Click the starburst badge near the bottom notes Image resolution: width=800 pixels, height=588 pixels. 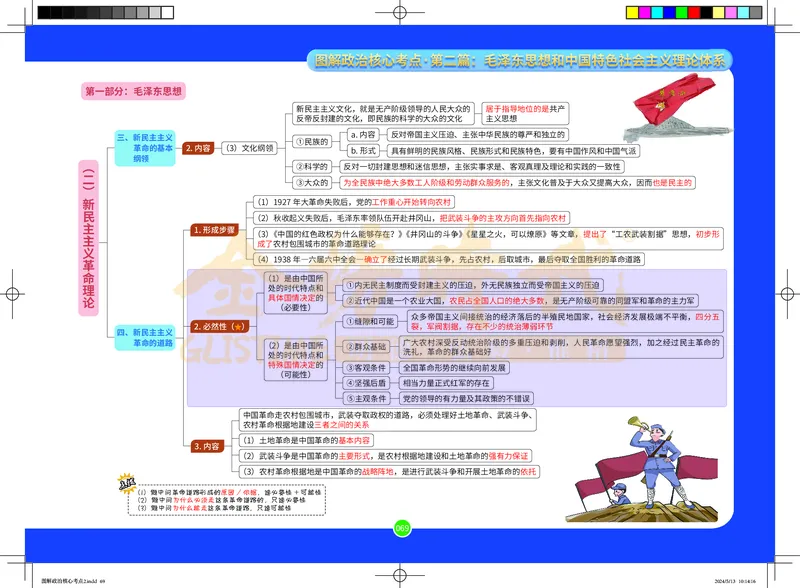[x=126, y=484]
